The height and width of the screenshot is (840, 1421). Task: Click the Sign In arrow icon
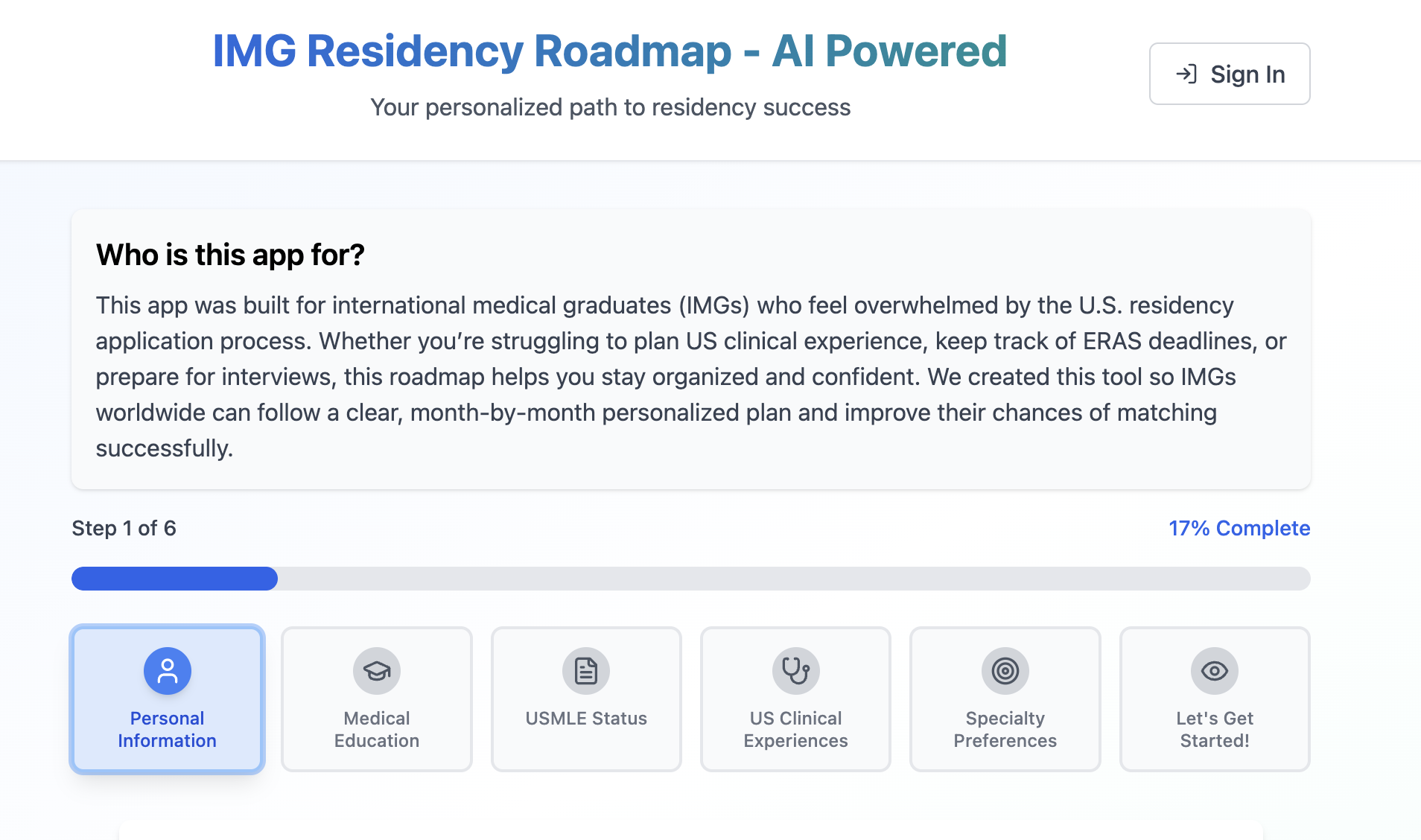pyautogui.click(x=1187, y=74)
